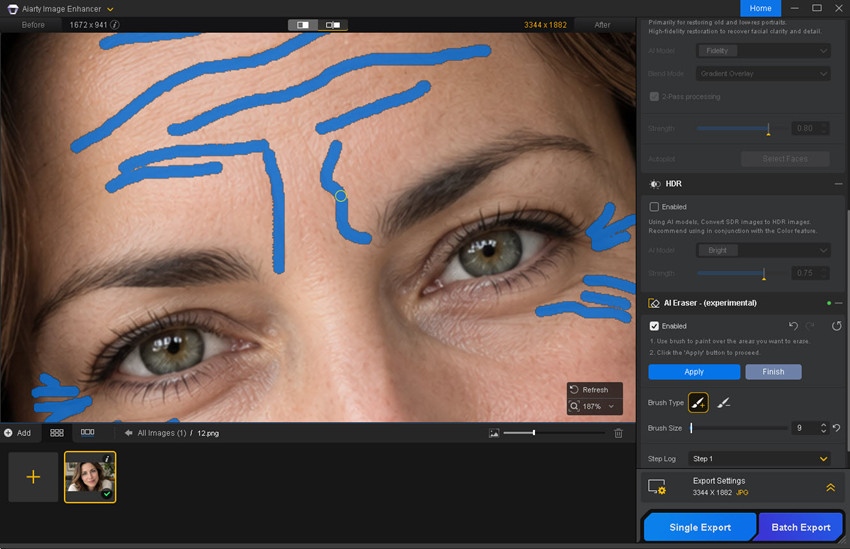Click the 12.png breadcrumb filename
Screen dimensions: 850x549
point(208,433)
